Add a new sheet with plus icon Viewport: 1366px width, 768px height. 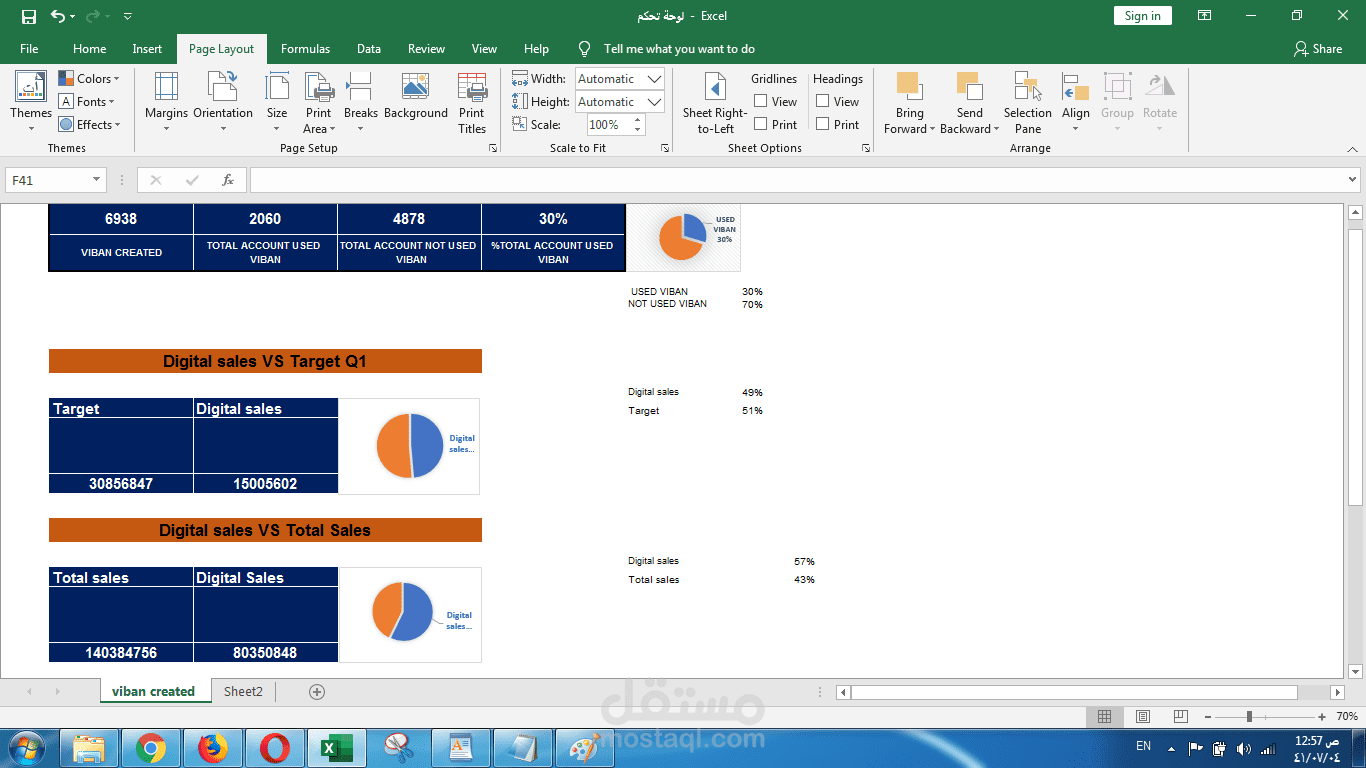317,691
